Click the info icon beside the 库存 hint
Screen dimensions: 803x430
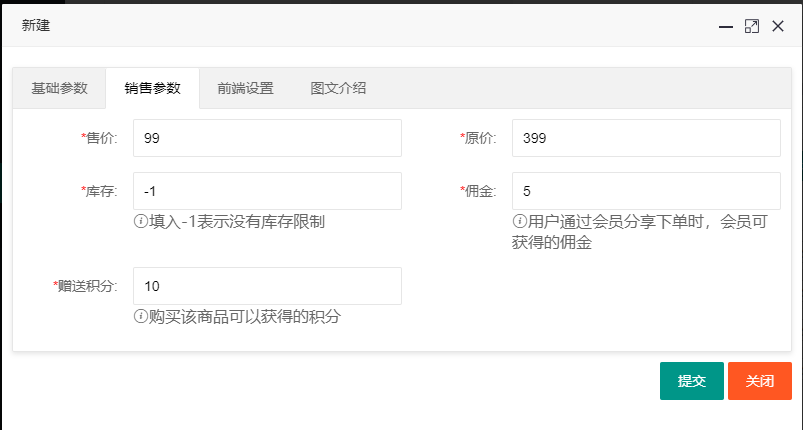point(141,222)
